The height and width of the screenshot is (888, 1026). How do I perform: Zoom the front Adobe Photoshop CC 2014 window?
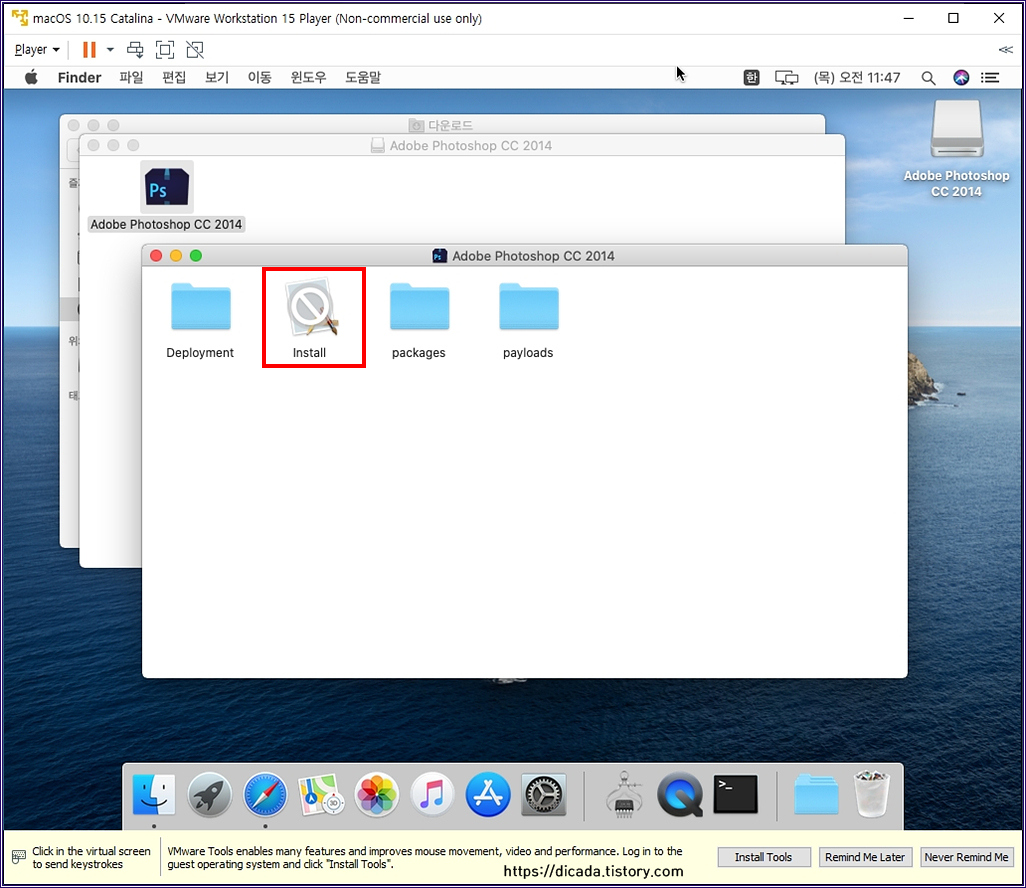pyautogui.click(x=196, y=256)
